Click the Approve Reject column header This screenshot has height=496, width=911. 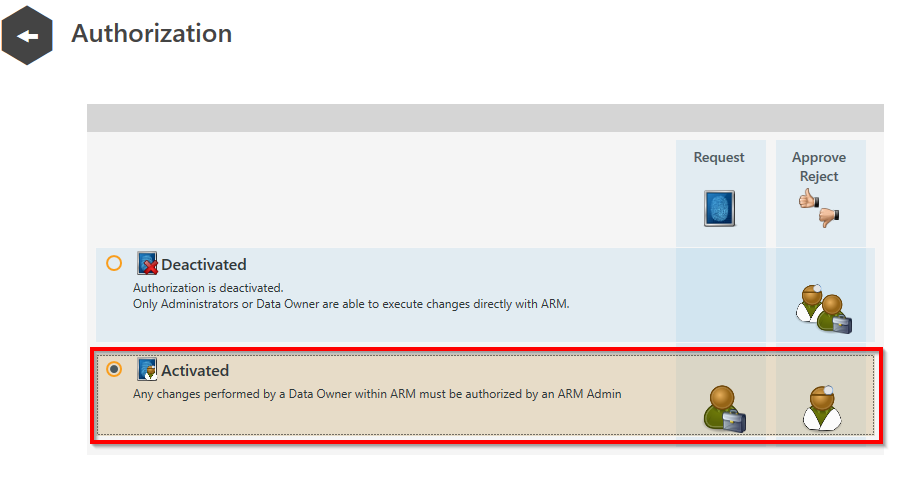[x=819, y=167]
